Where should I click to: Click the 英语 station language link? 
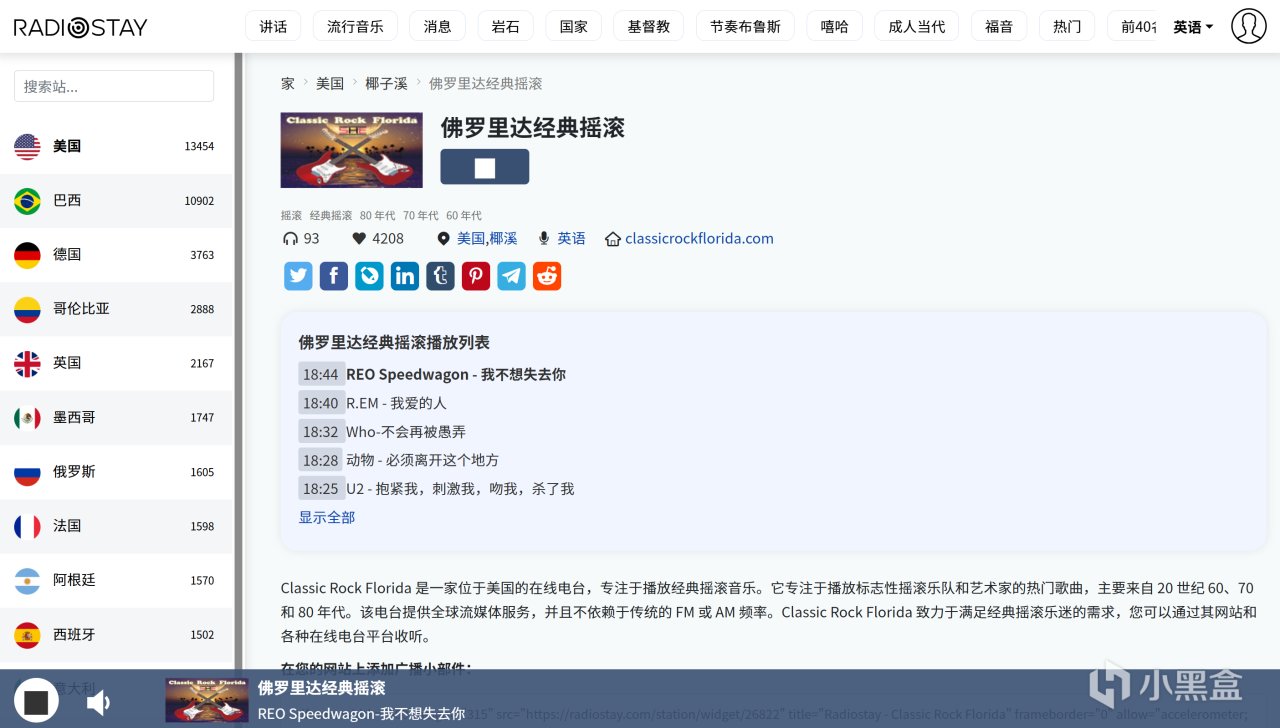pyautogui.click(x=571, y=238)
